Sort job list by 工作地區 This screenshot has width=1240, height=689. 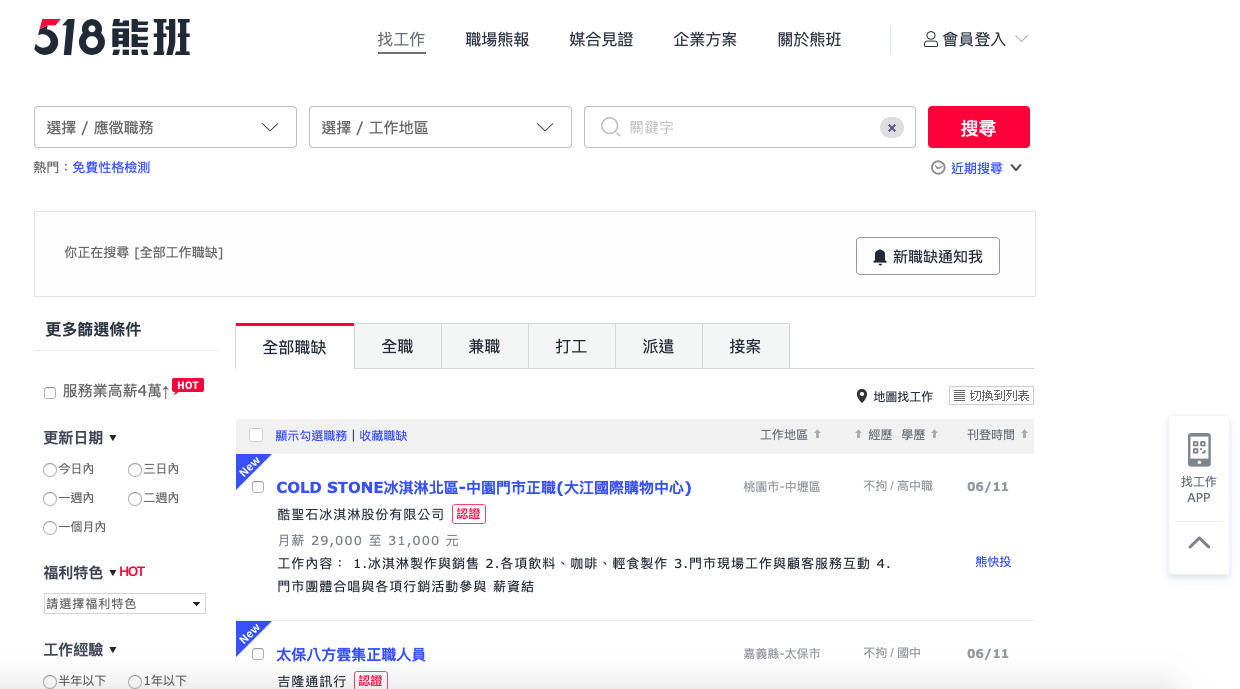click(x=791, y=435)
